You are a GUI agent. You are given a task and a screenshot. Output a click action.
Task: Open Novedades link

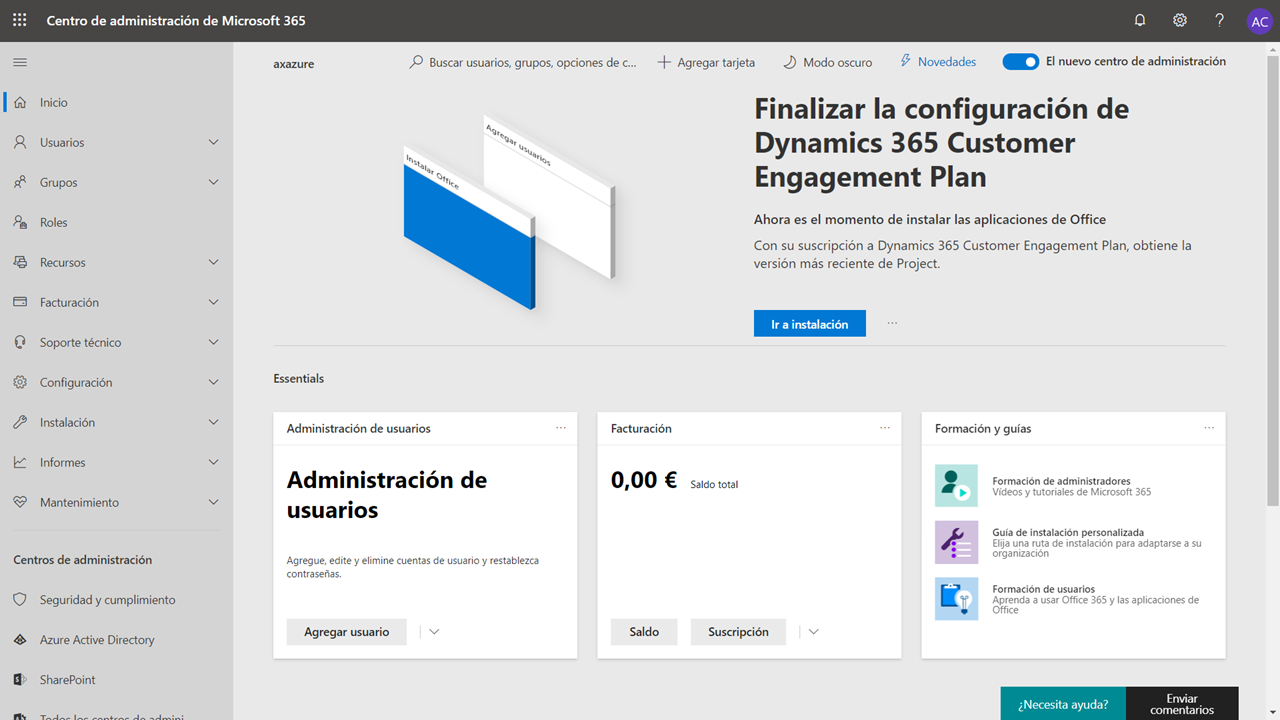click(938, 62)
